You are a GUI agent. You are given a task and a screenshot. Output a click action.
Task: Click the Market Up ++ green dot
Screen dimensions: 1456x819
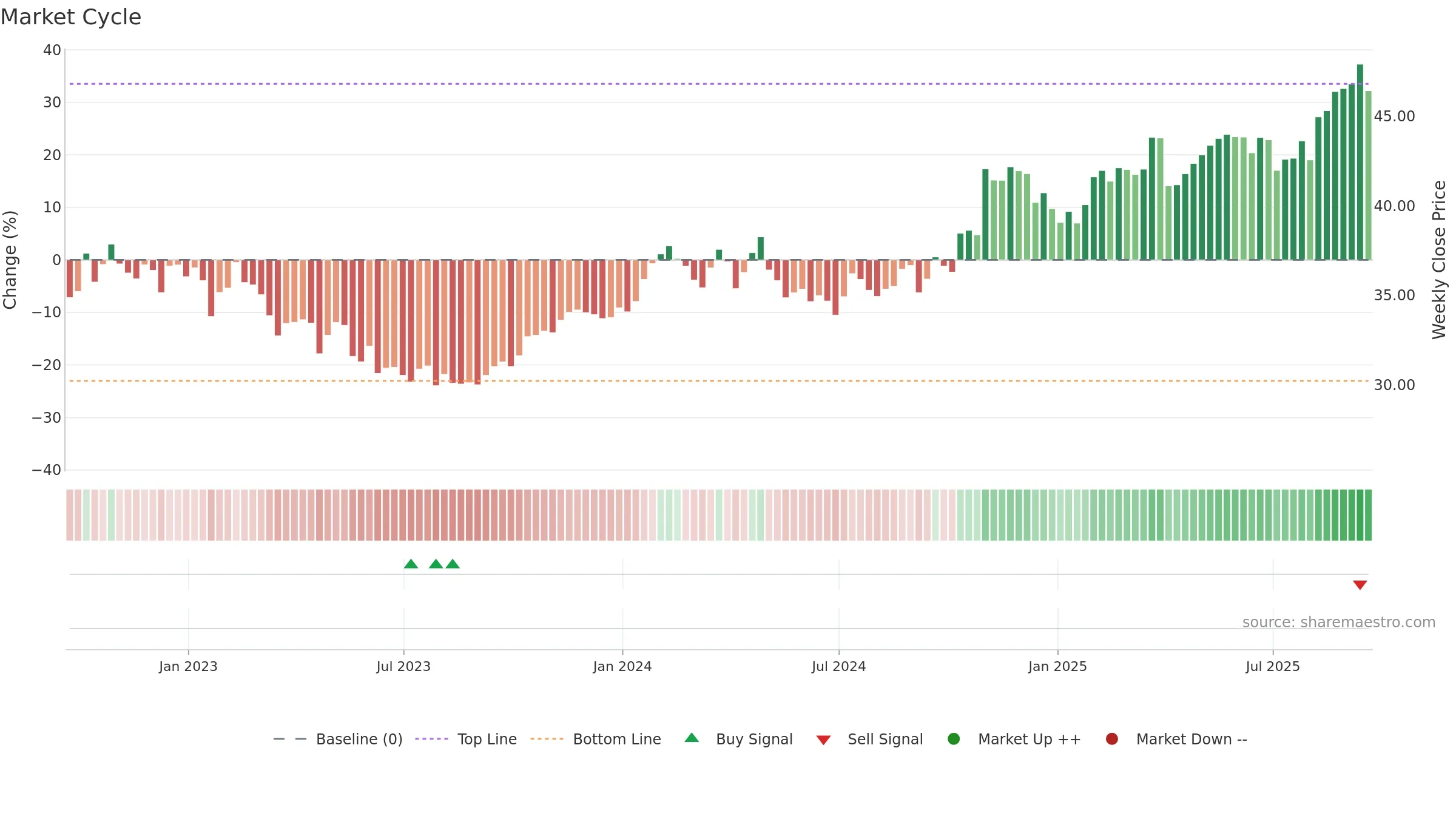[x=954, y=739]
